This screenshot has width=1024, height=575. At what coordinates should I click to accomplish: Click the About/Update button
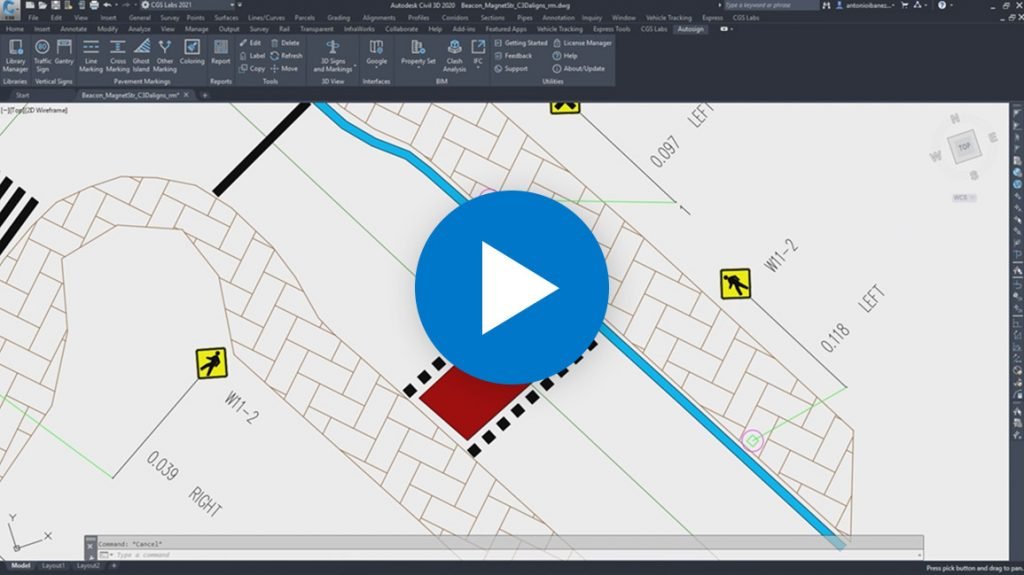coord(579,69)
